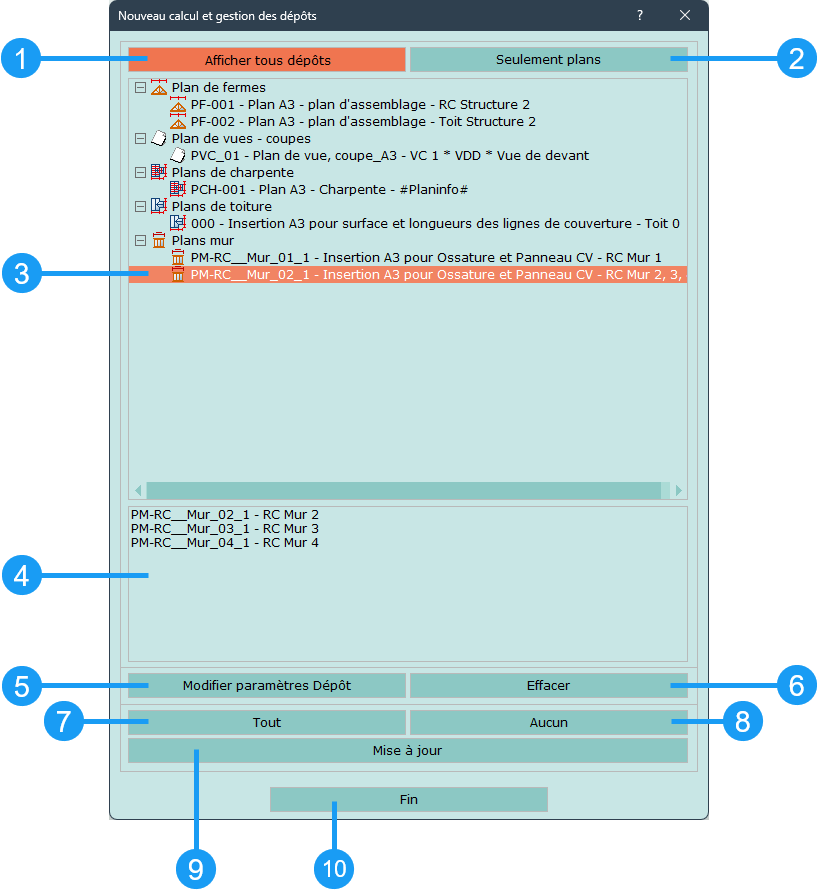Viewport: 817px width, 896px height.
Task: Select PM-RC__Mur_03_1 - RC Mur 3 line
Action: [x=225, y=528]
